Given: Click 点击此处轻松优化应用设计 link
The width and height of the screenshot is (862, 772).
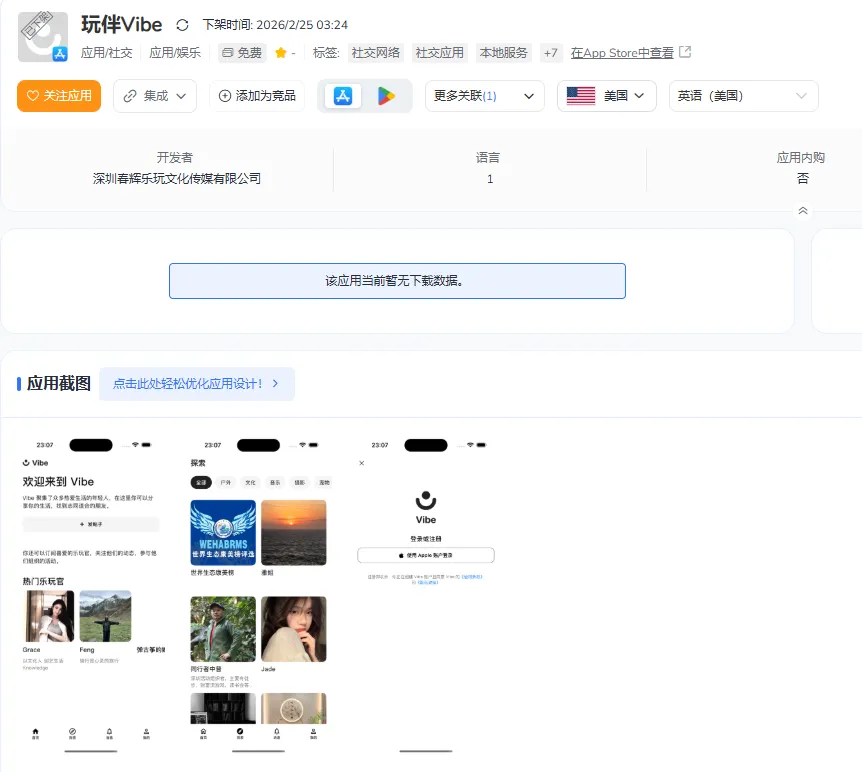Looking at the screenshot, I should pyautogui.click(x=196, y=384).
